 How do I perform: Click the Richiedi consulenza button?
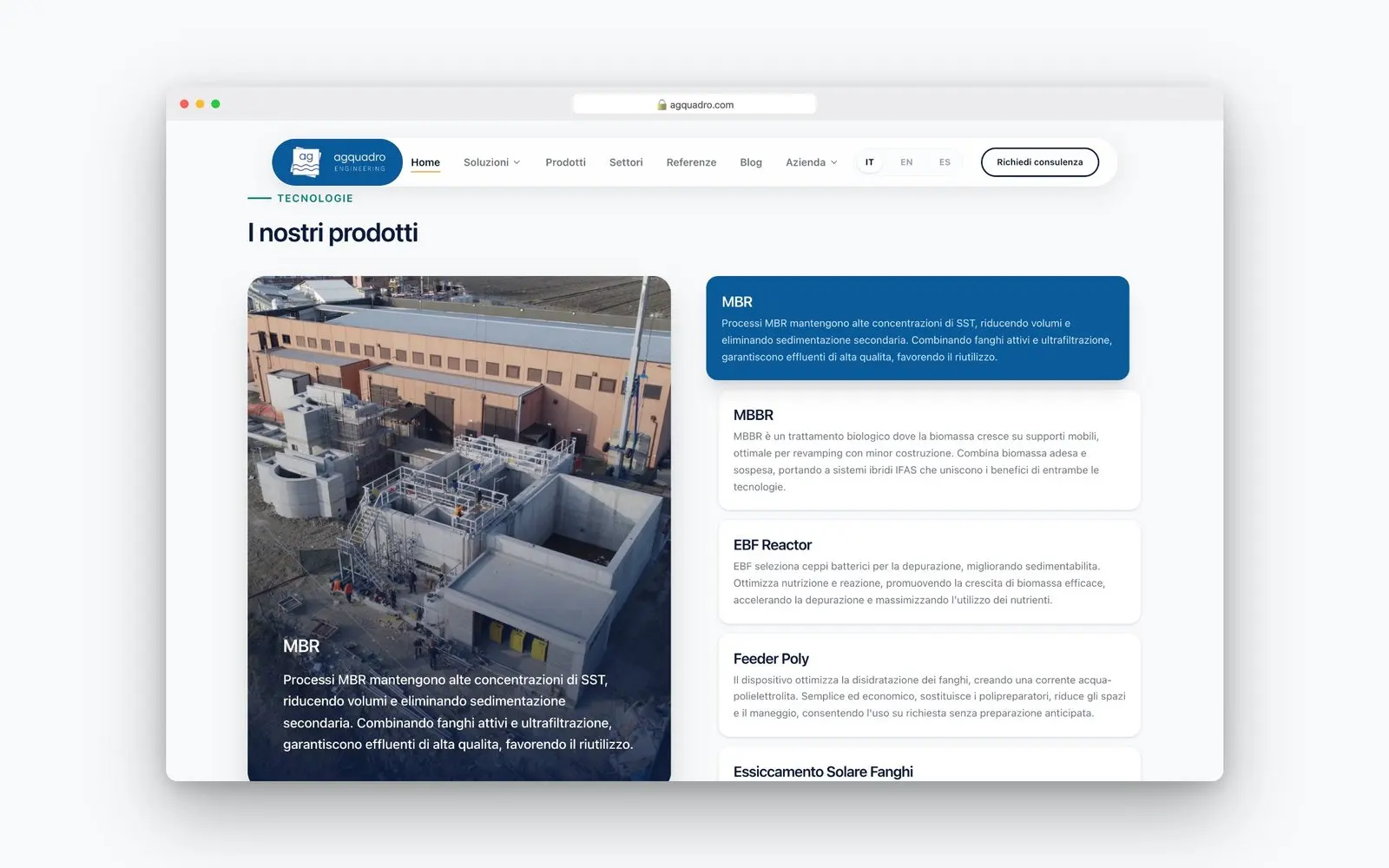[1039, 162]
